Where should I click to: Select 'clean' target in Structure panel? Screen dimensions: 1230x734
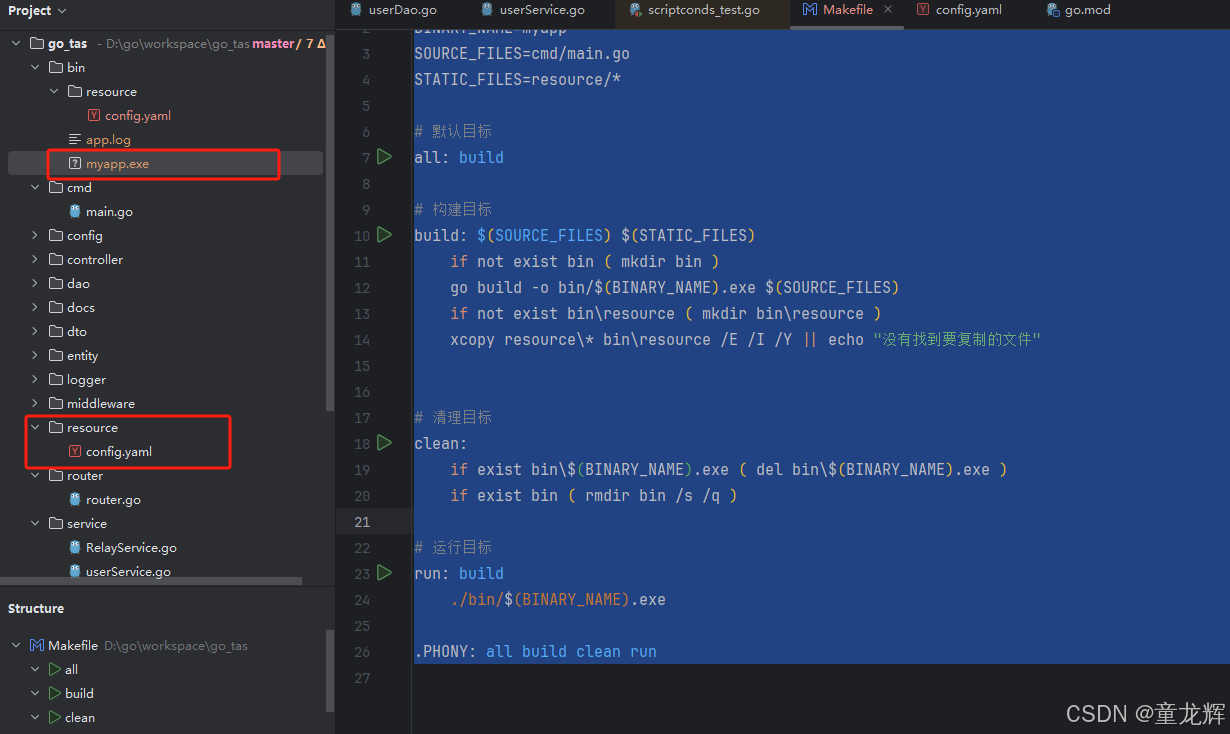point(80,718)
